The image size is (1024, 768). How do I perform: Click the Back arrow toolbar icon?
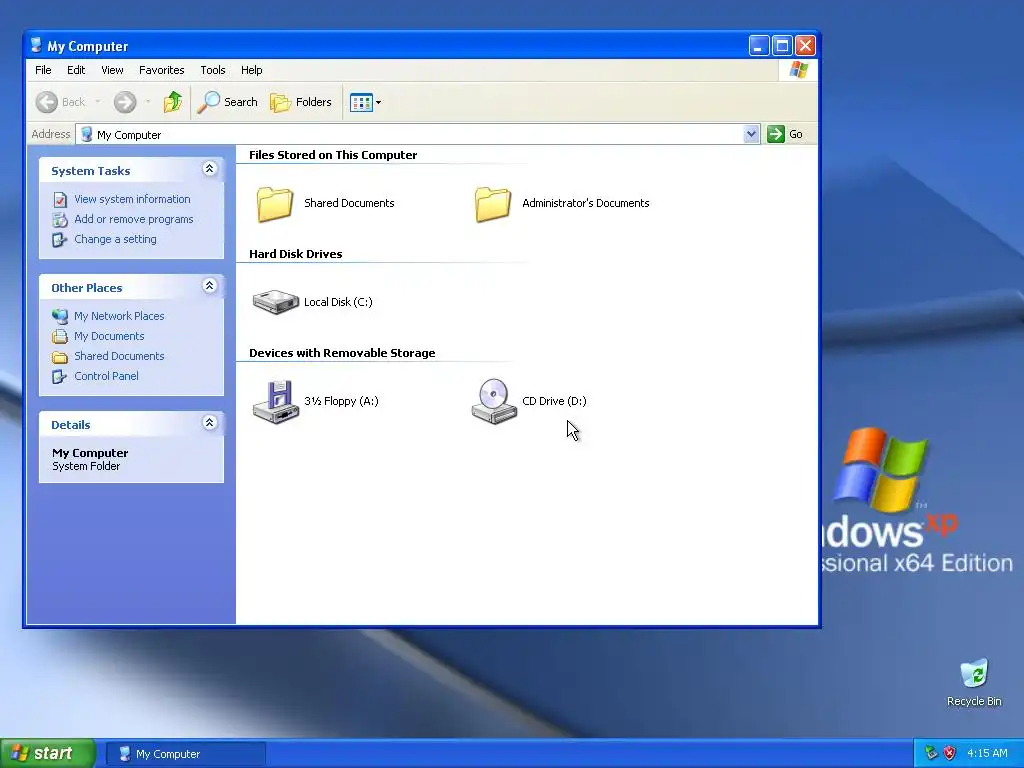click(x=47, y=102)
